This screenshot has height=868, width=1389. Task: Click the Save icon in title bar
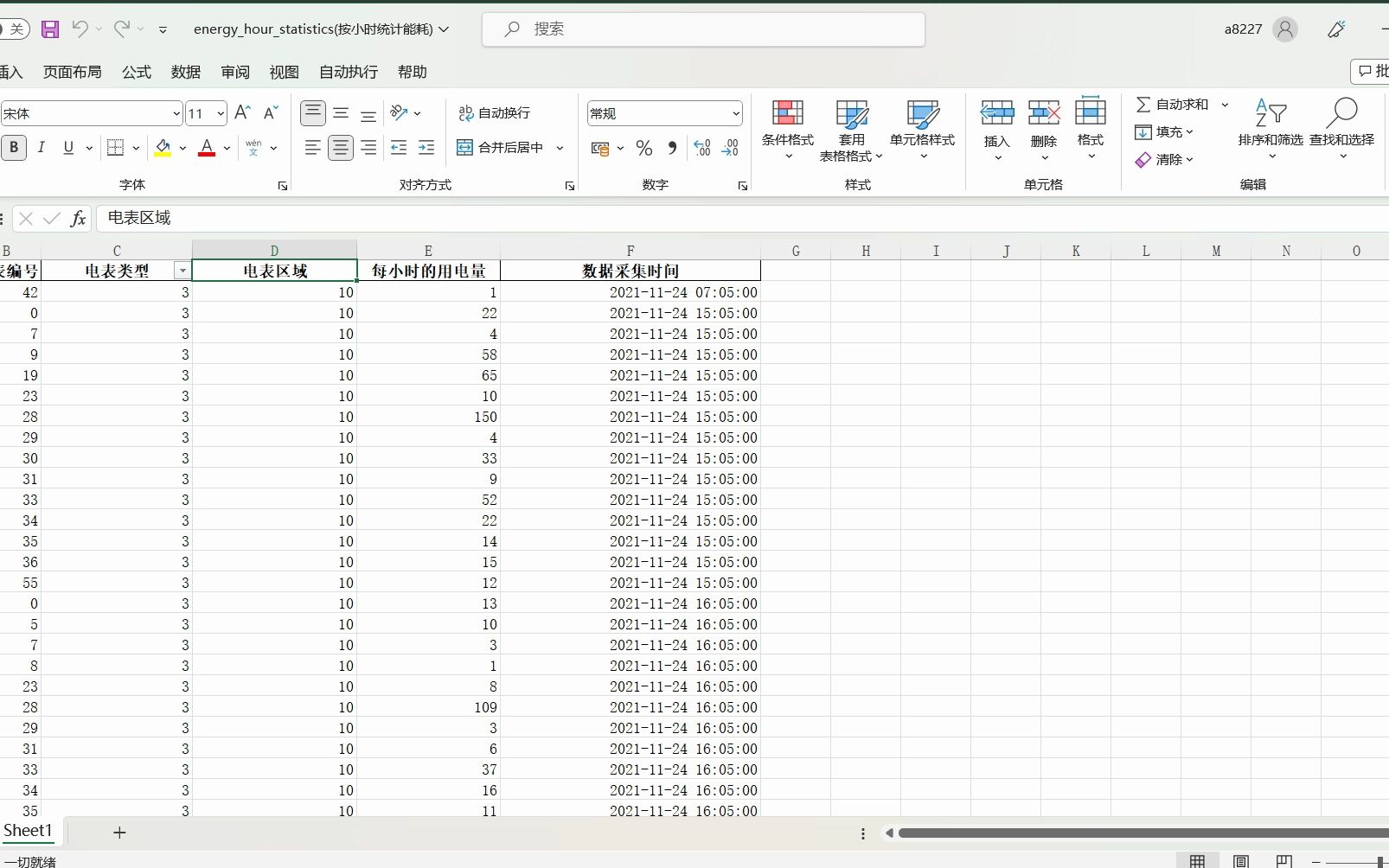pos(50,29)
